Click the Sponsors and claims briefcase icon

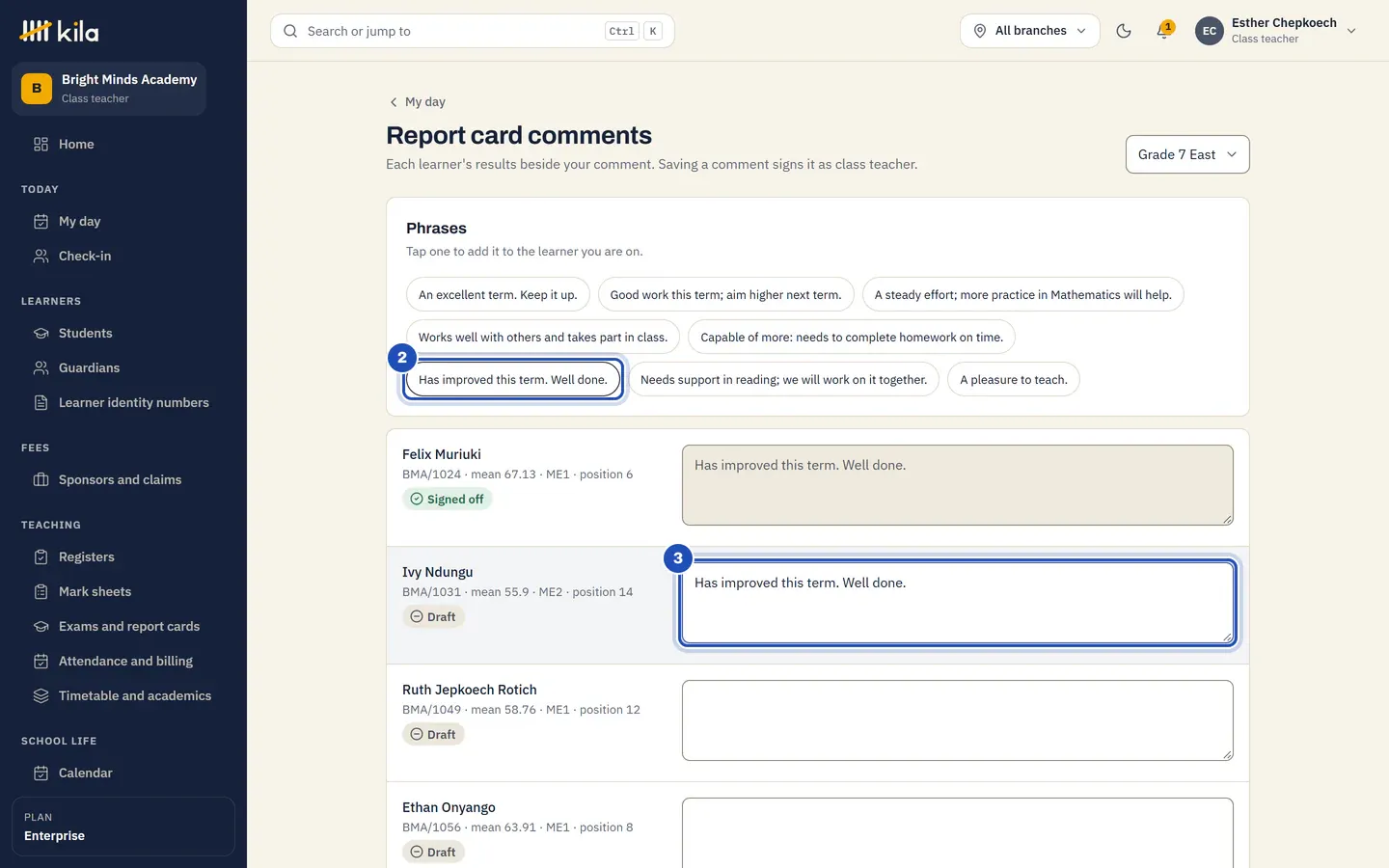41,479
